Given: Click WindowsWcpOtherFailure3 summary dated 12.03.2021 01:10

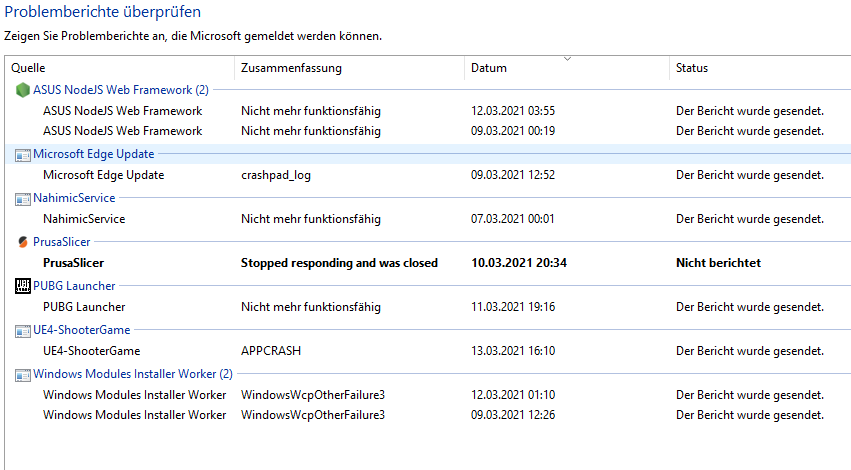Looking at the screenshot, I should click(313, 395).
